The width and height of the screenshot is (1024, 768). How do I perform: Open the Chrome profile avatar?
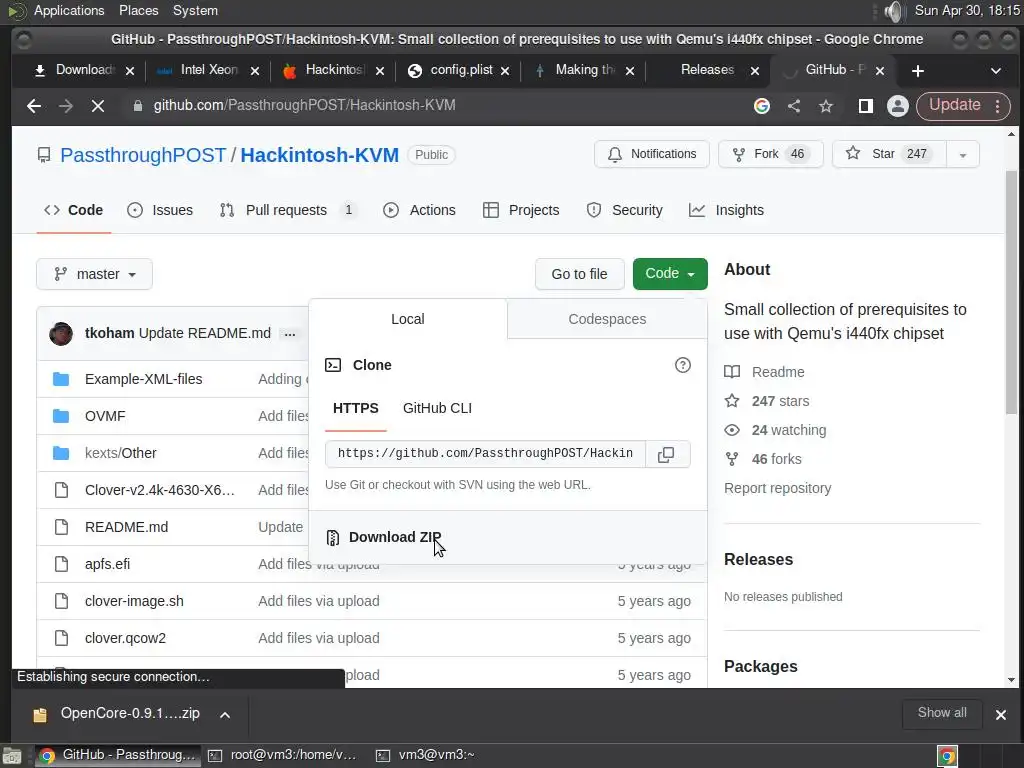click(898, 106)
